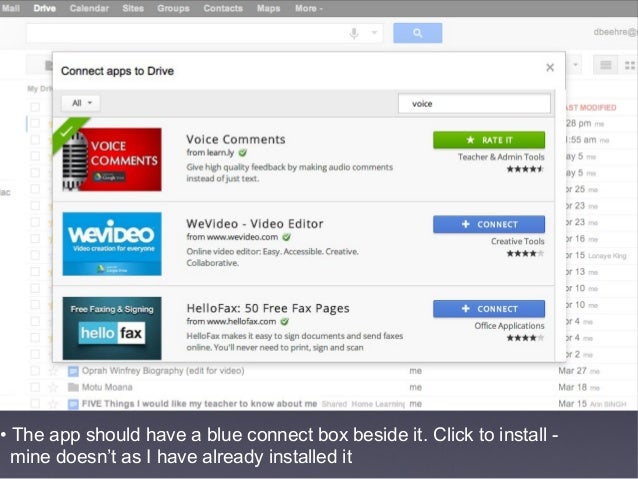638x479 pixels.
Task: Click the verified checkmark next to www.wevideo.com
Action: pyautogui.click(x=286, y=237)
